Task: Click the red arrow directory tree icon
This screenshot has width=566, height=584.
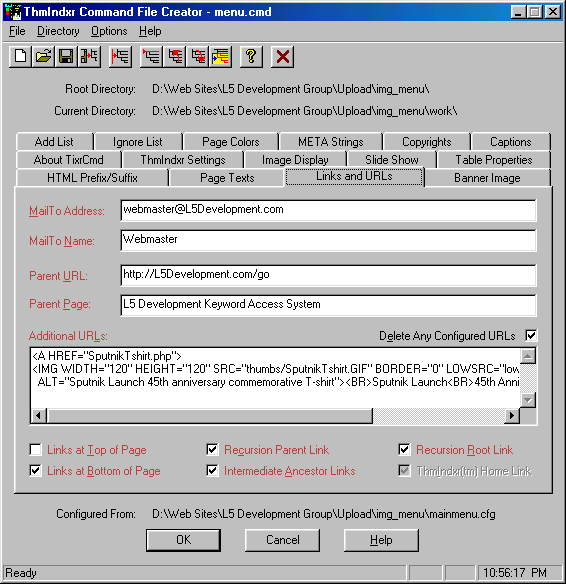Action: pos(120,57)
